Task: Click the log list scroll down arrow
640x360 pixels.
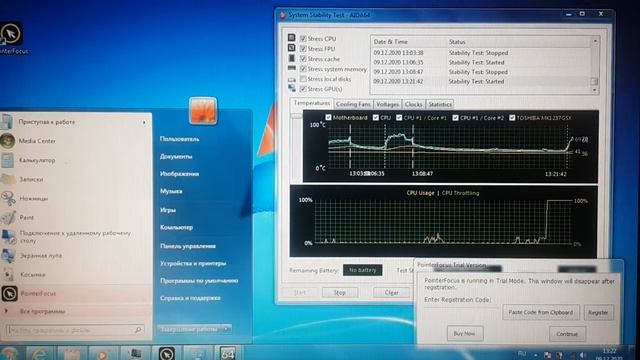Action: tap(595, 90)
